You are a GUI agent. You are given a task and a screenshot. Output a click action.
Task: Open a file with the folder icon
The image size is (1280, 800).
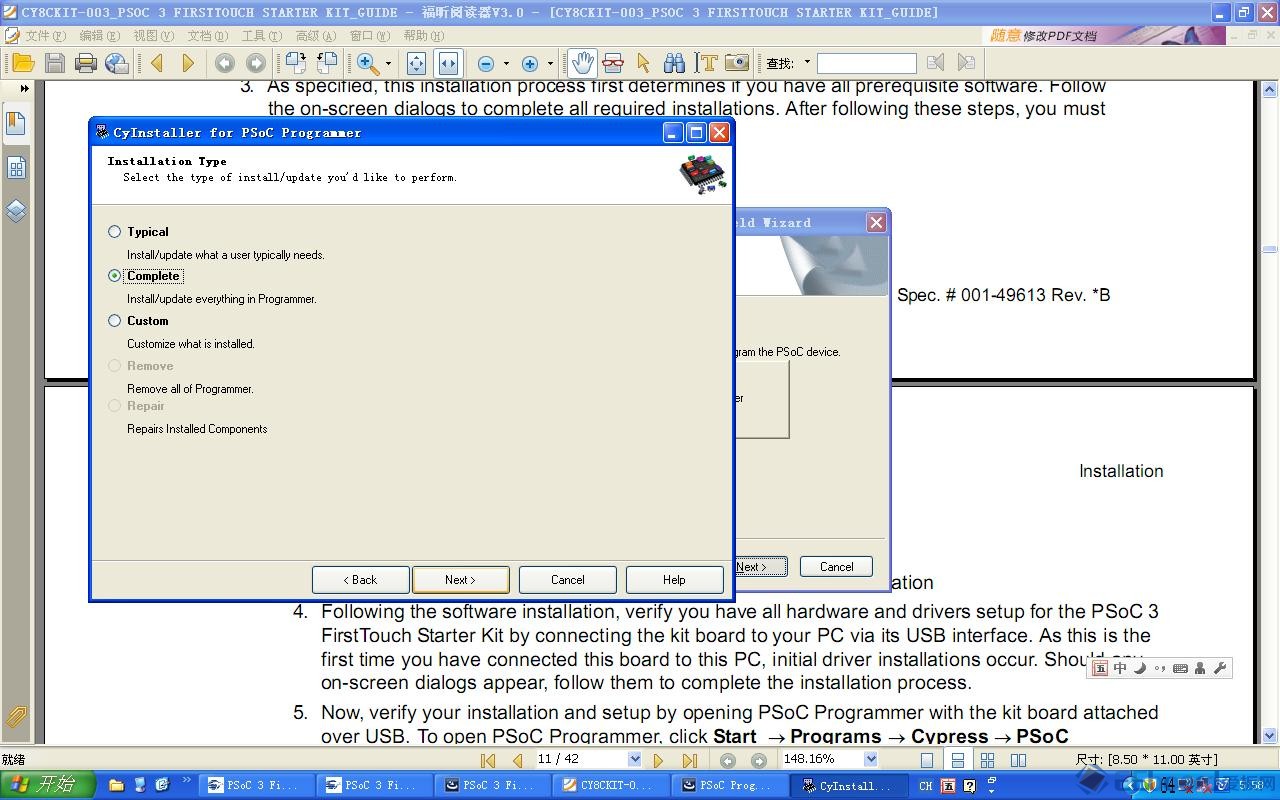(23, 63)
